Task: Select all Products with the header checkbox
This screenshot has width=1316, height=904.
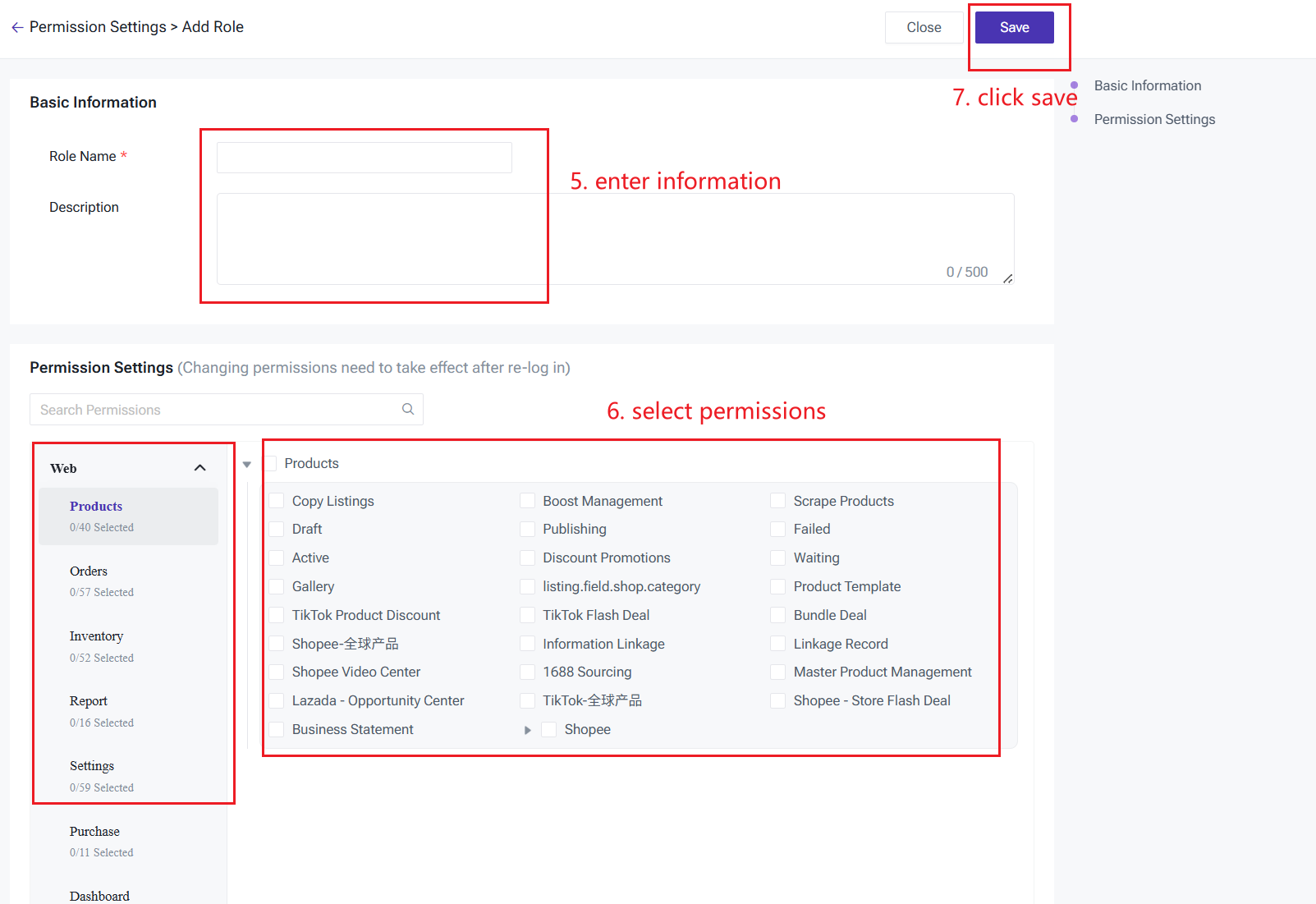Action: [270, 464]
